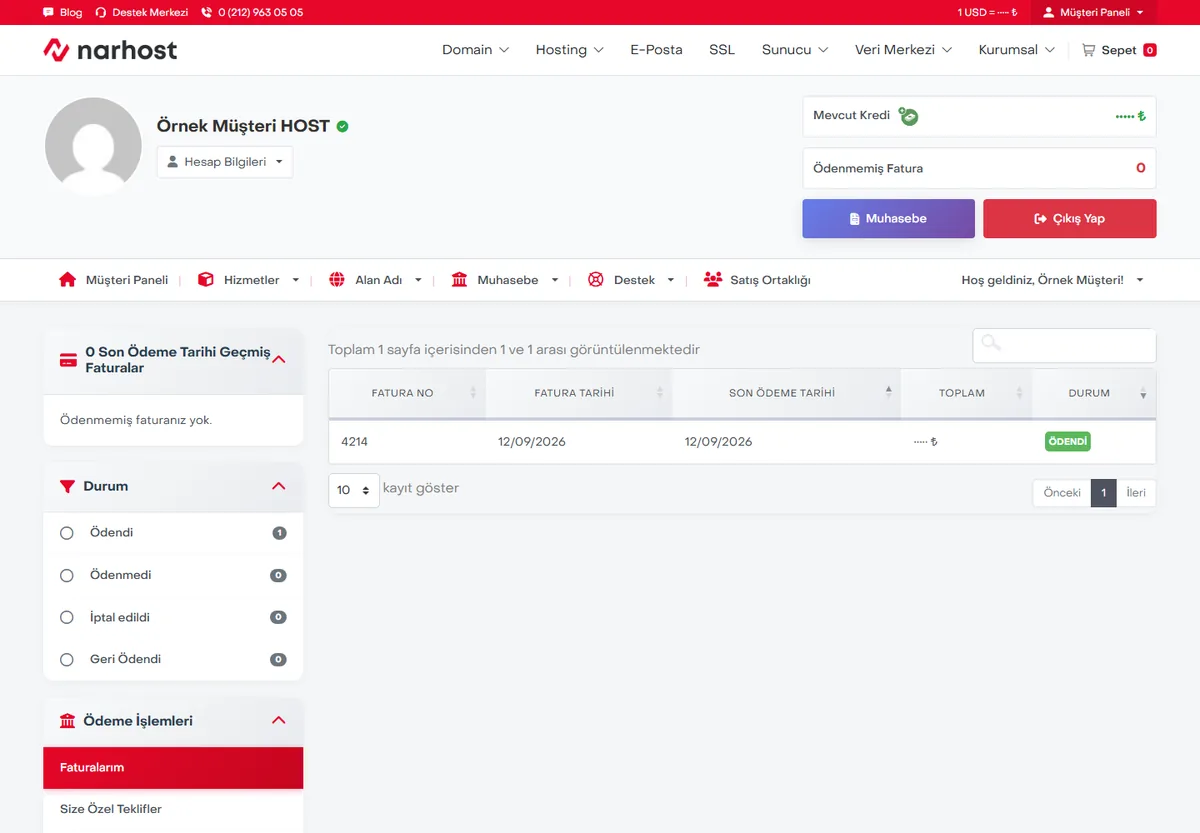Go to the İleri next page
The image size is (1200, 833).
[1136, 493]
